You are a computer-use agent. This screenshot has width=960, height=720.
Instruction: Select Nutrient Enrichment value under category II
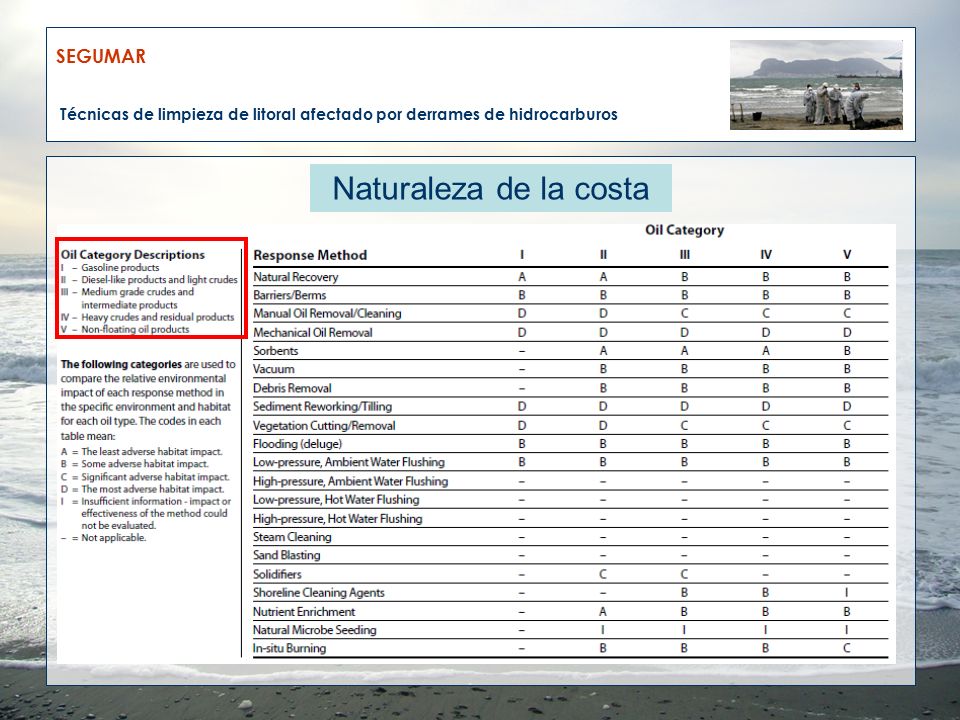coord(603,612)
